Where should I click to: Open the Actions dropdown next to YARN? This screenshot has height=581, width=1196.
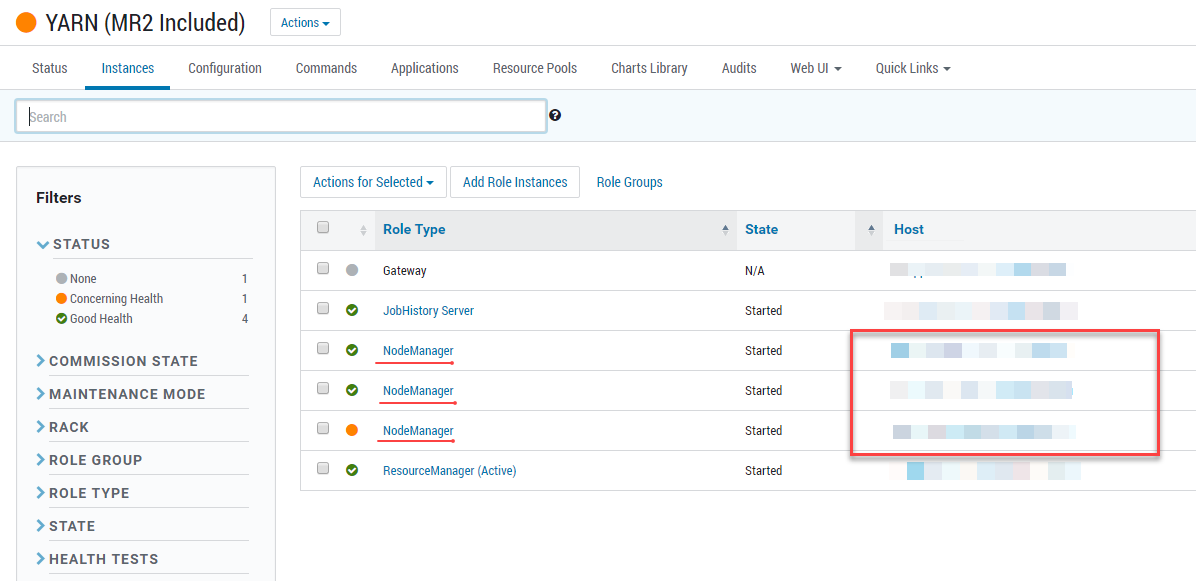(305, 23)
